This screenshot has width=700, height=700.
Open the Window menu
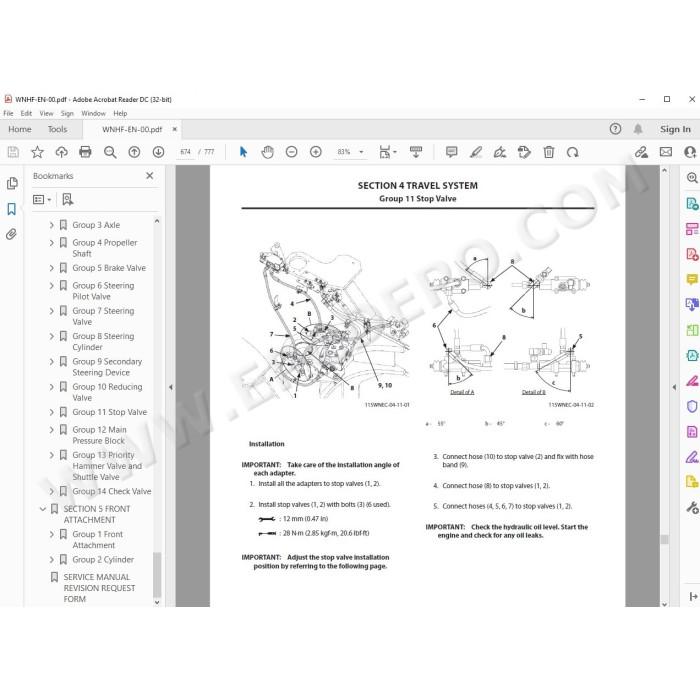coord(93,113)
